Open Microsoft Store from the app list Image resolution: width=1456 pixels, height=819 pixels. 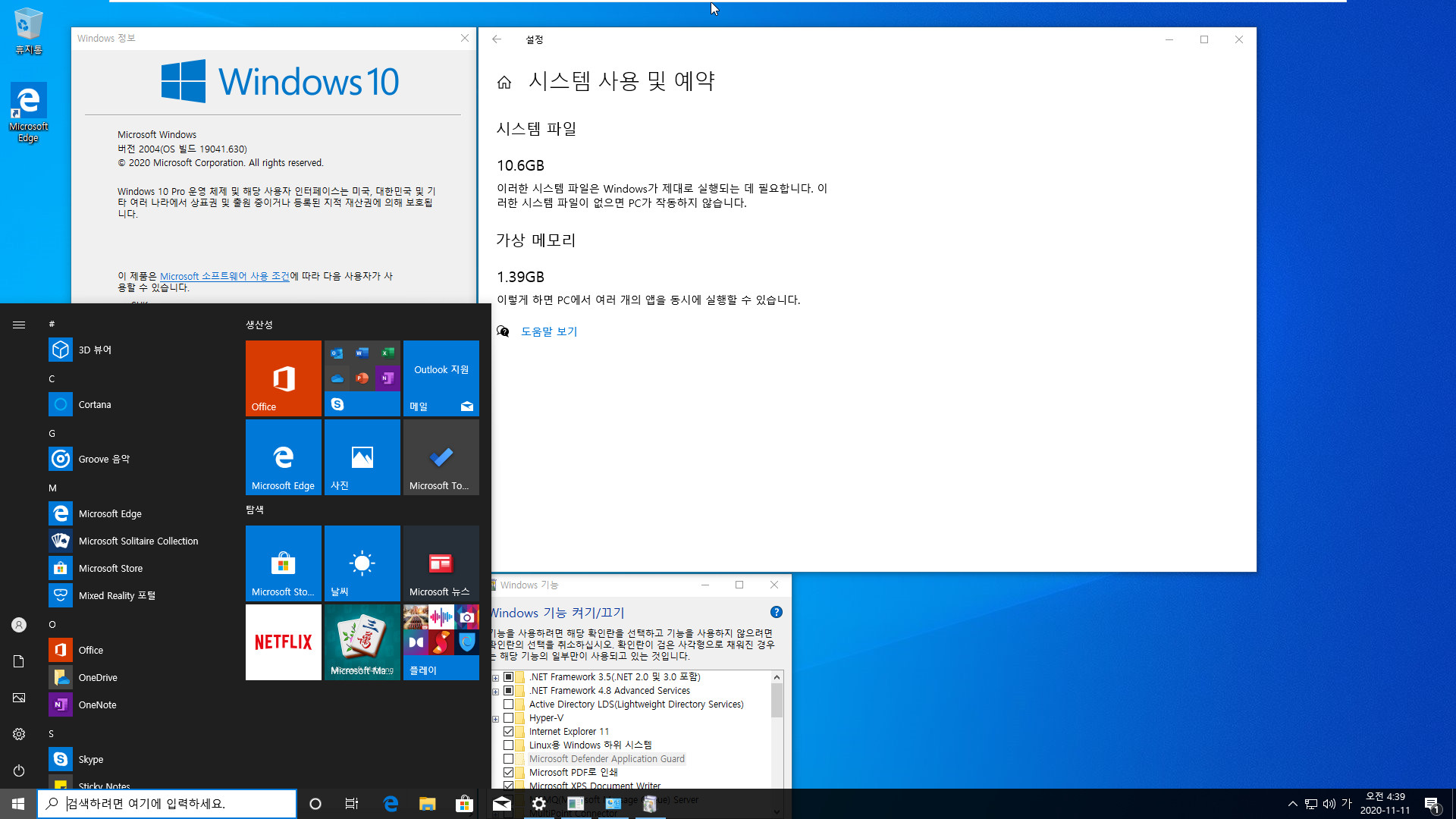tap(136, 568)
